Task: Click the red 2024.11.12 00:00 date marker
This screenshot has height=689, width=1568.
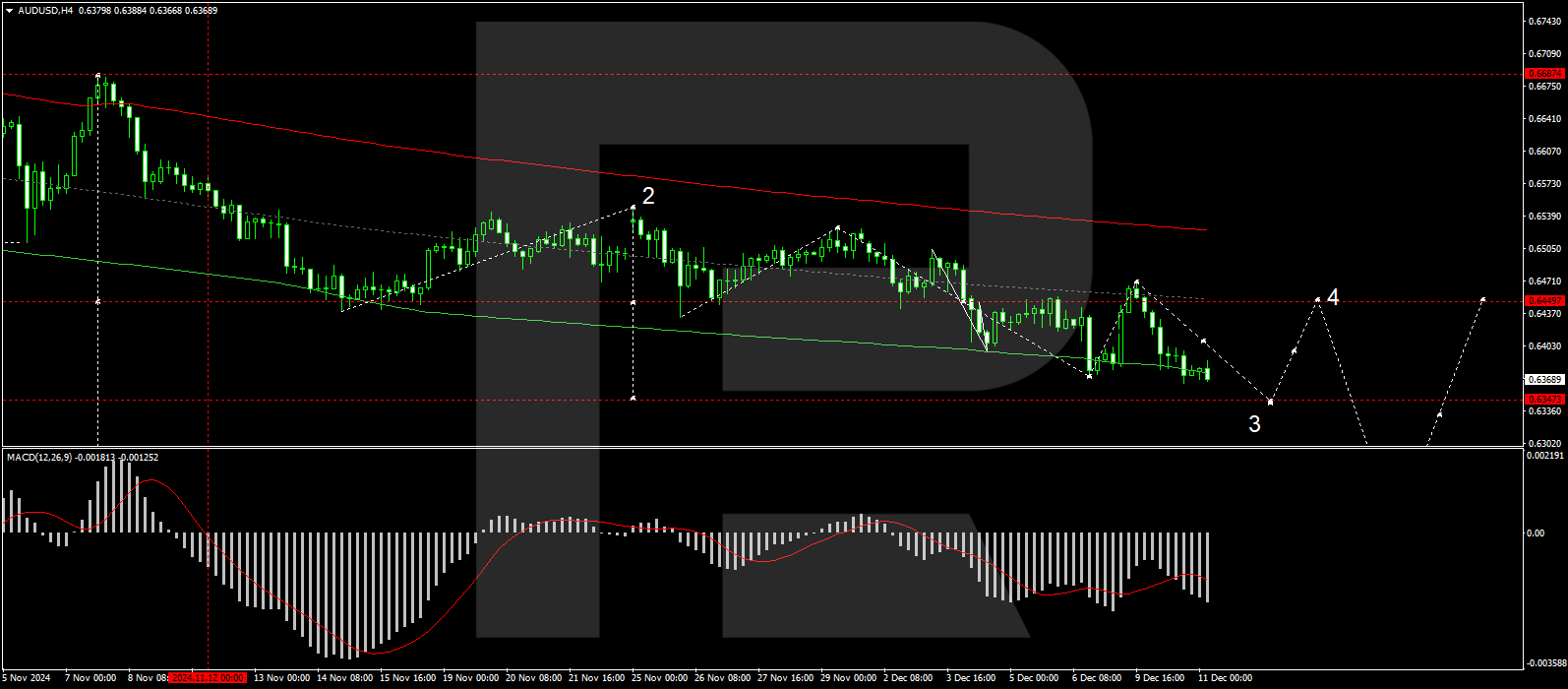Action: coord(207,678)
